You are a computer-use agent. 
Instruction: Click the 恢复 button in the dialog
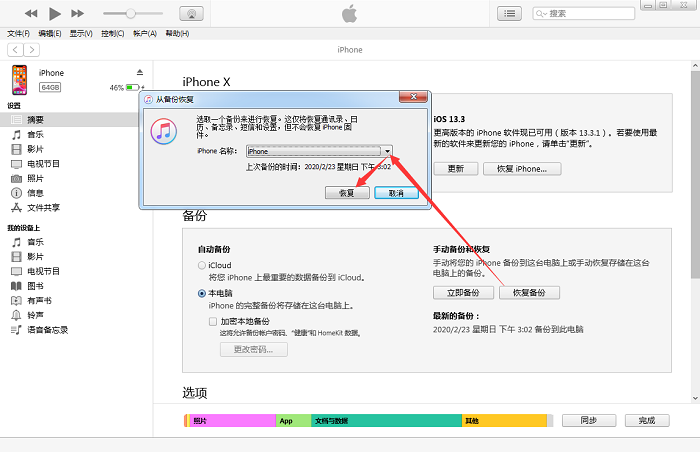coord(347,193)
